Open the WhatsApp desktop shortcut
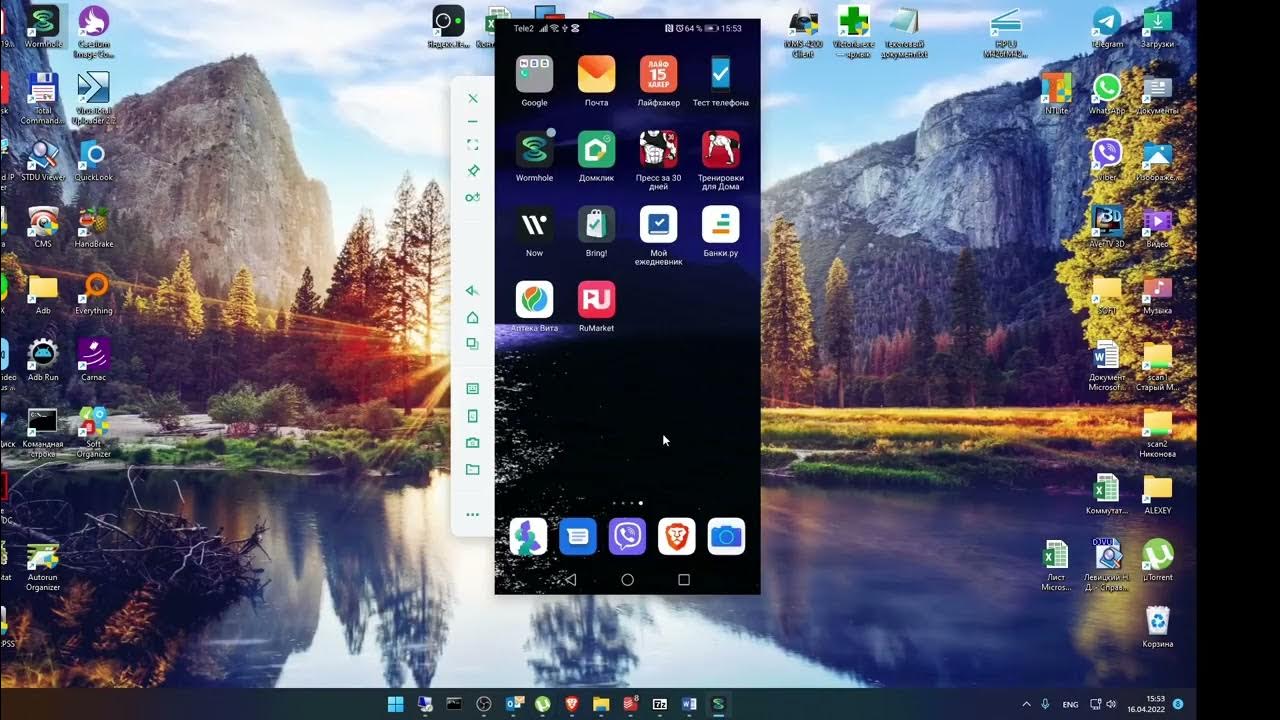 [x=1107, y=94]
